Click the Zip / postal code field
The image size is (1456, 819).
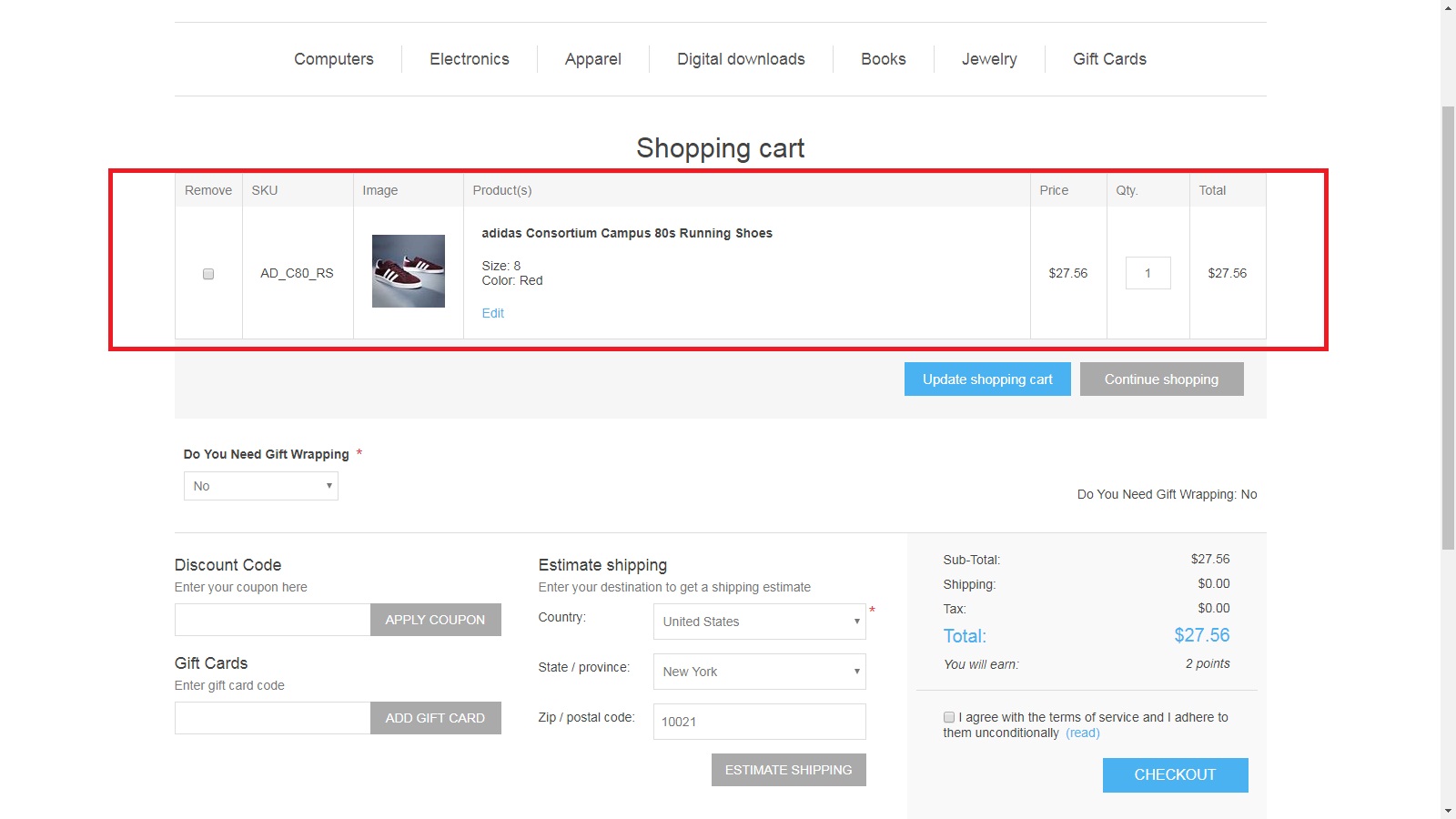click(x=759, y=722)
